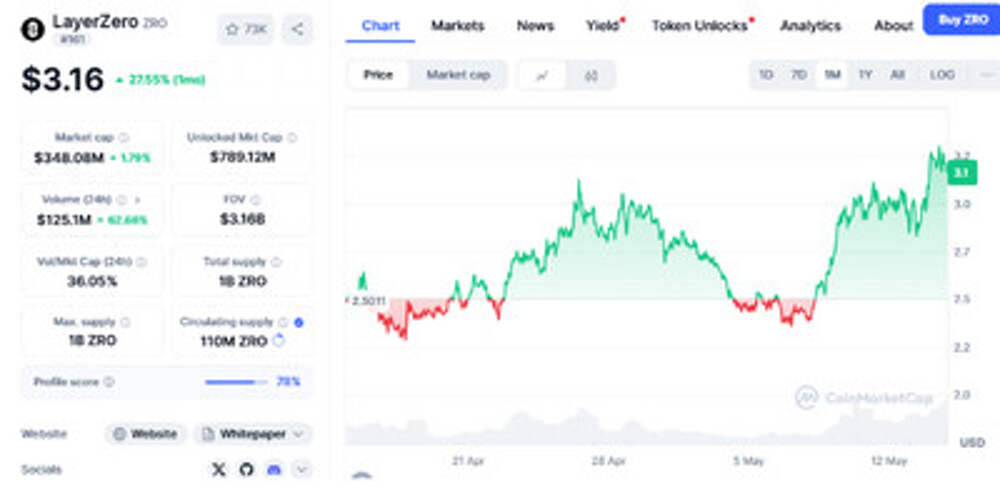
Task: Click the 3.1 current price tag on chart
Action: click(x=962, y=173)
